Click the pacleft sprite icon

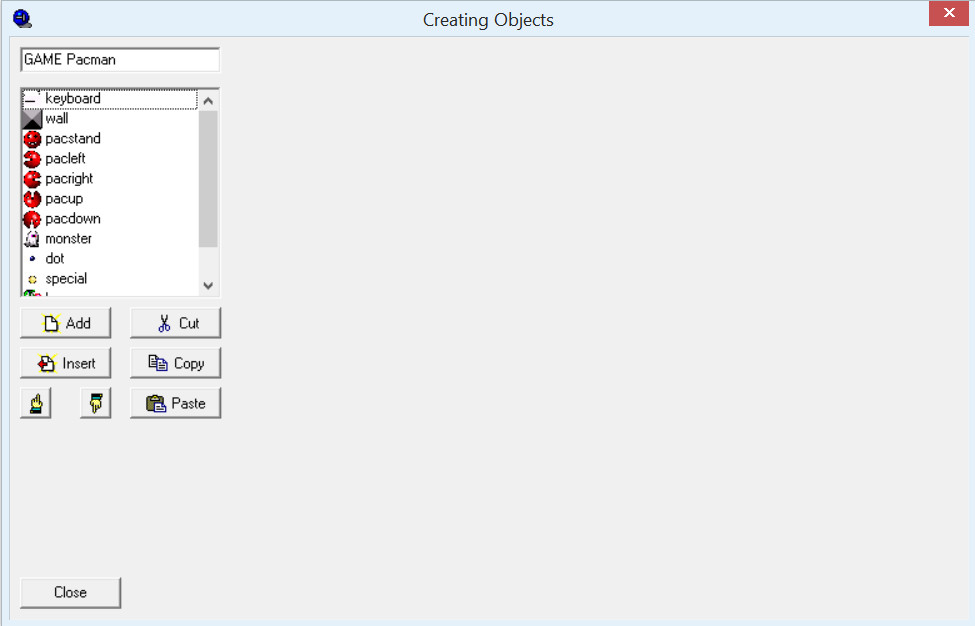32,159
